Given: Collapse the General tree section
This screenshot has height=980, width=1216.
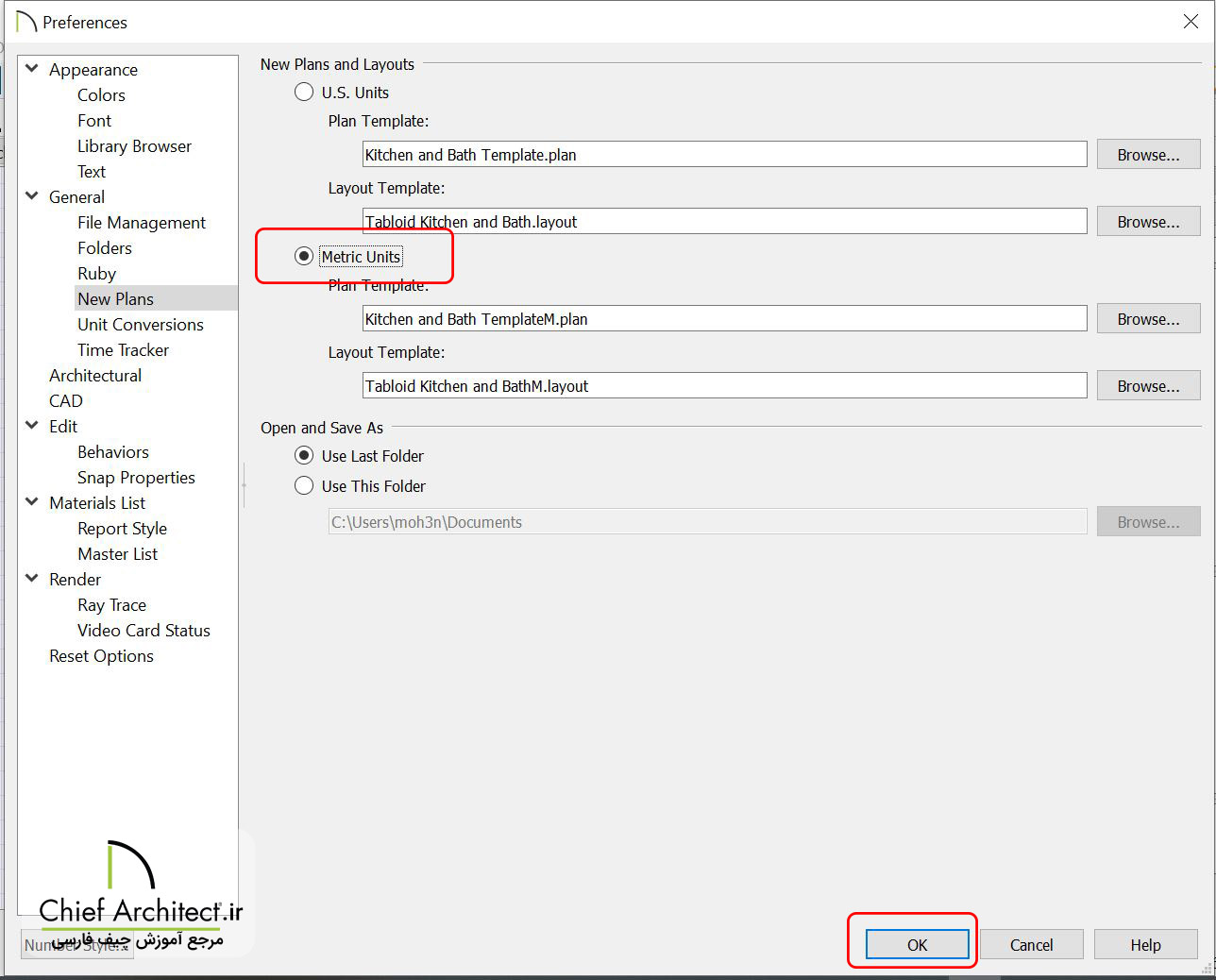Looking at the screenshot, I should tap(32, 196).
